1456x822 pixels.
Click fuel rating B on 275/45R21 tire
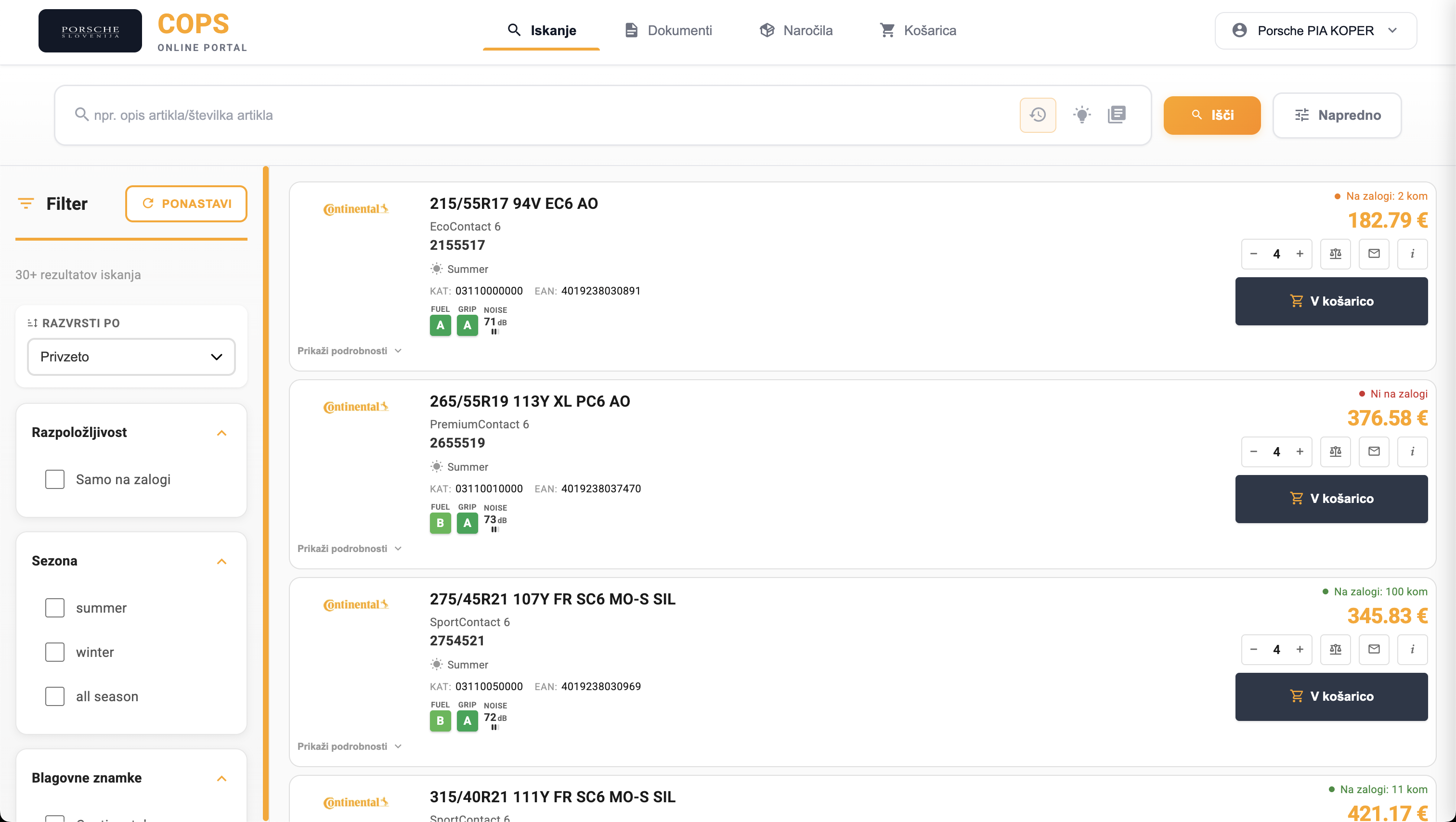440,721
